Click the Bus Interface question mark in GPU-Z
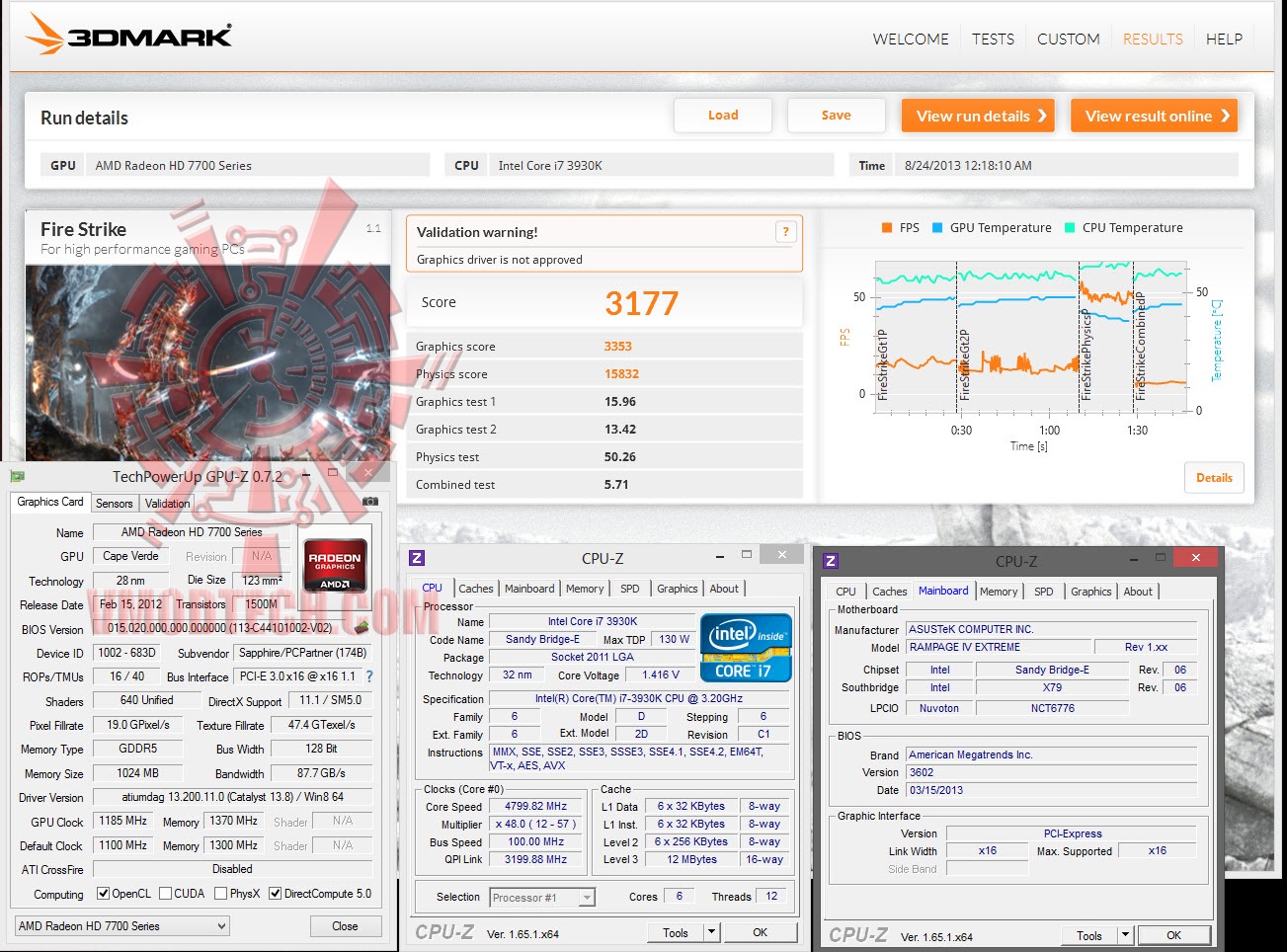The image size is (1287, 952). pos(369,676)
